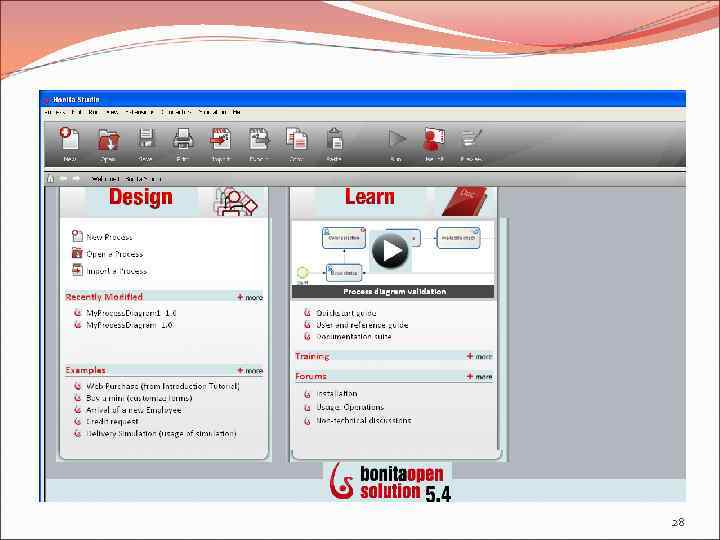720x540 pixels.
Task: Open the Process menu
Action: (56, 112)
